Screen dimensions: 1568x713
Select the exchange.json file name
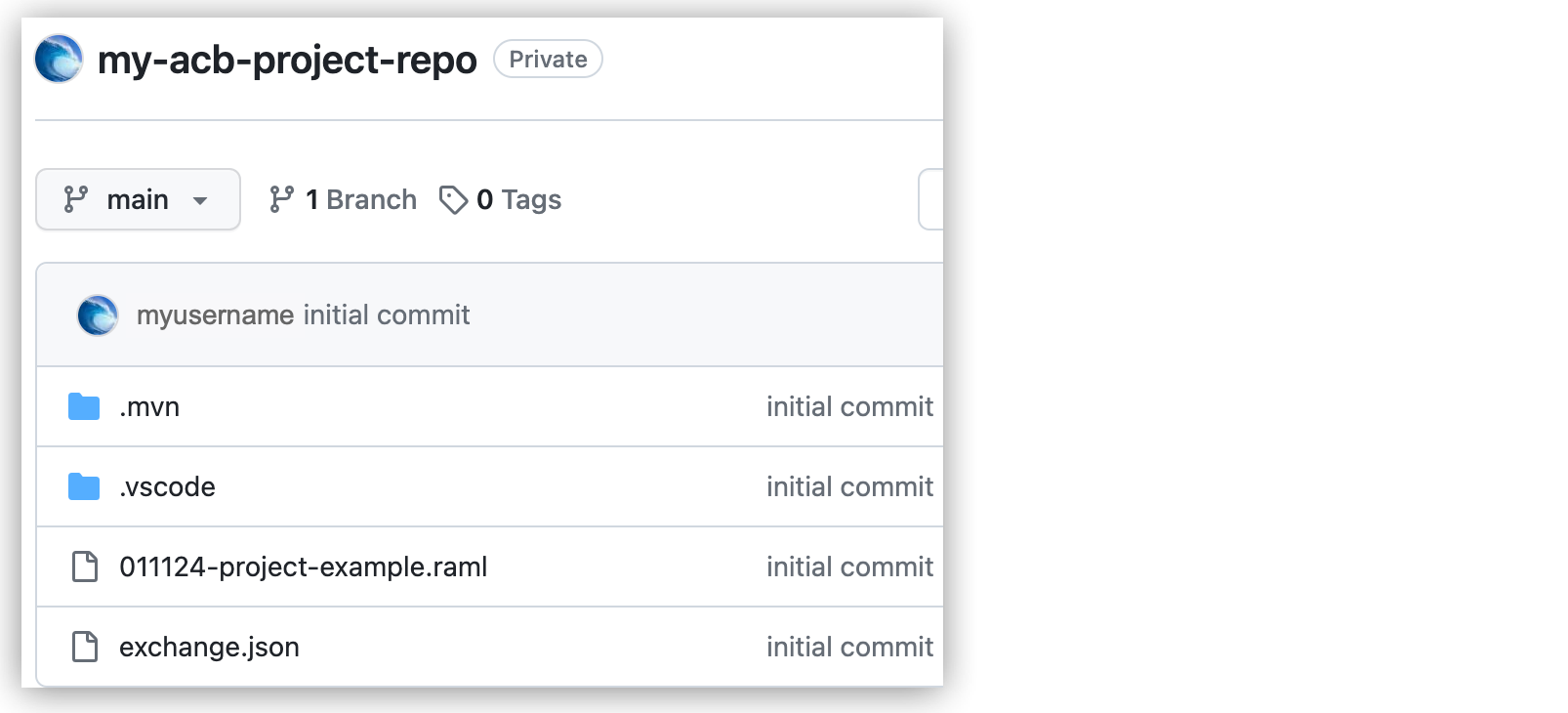click(209, 647)
